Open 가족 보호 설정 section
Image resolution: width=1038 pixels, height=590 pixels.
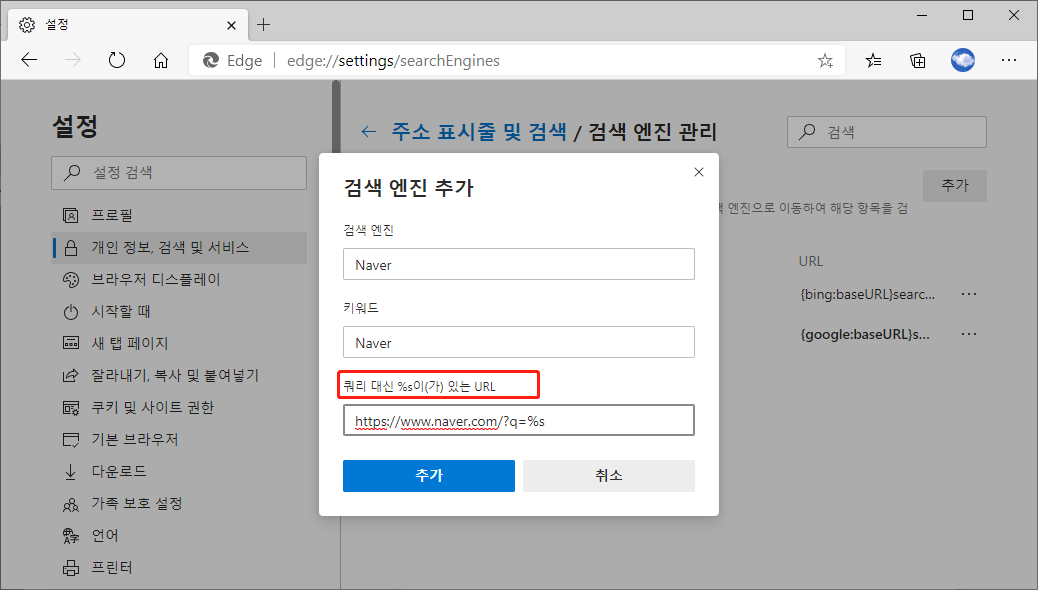point(179,503)
